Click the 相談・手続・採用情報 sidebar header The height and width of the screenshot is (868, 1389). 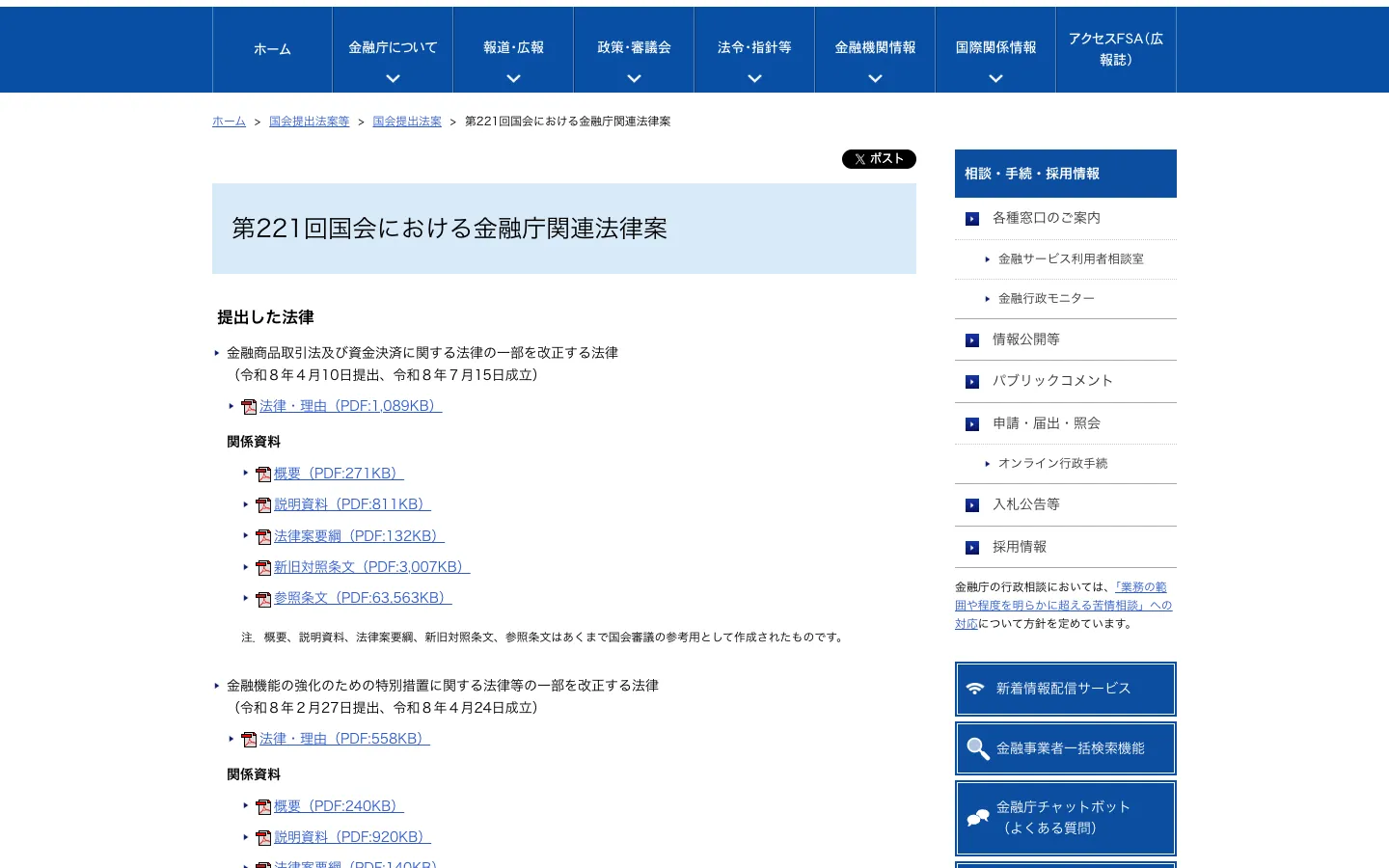pos(1066,174)
